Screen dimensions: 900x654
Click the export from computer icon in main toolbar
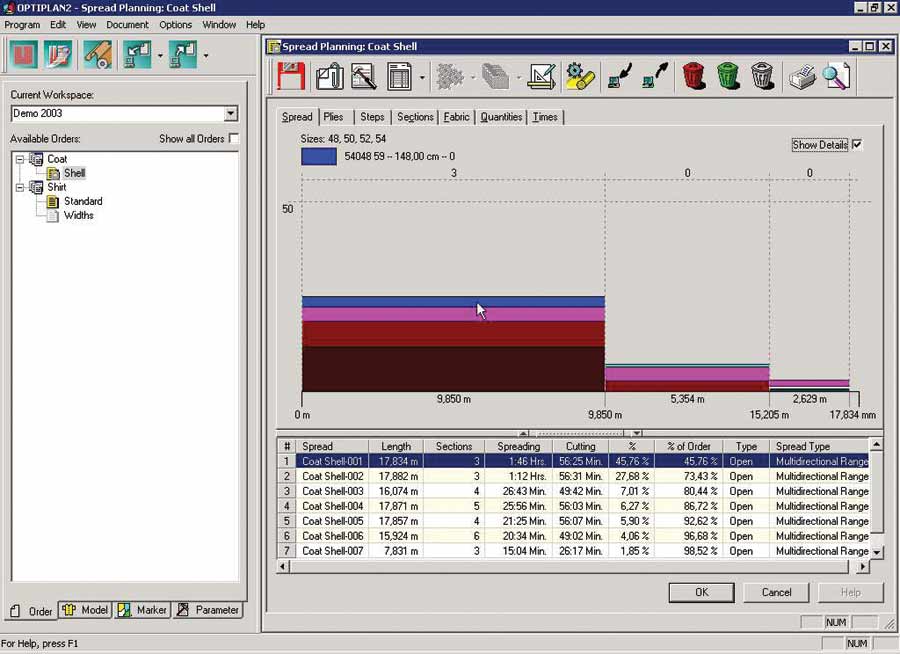(x=183, y=55)
